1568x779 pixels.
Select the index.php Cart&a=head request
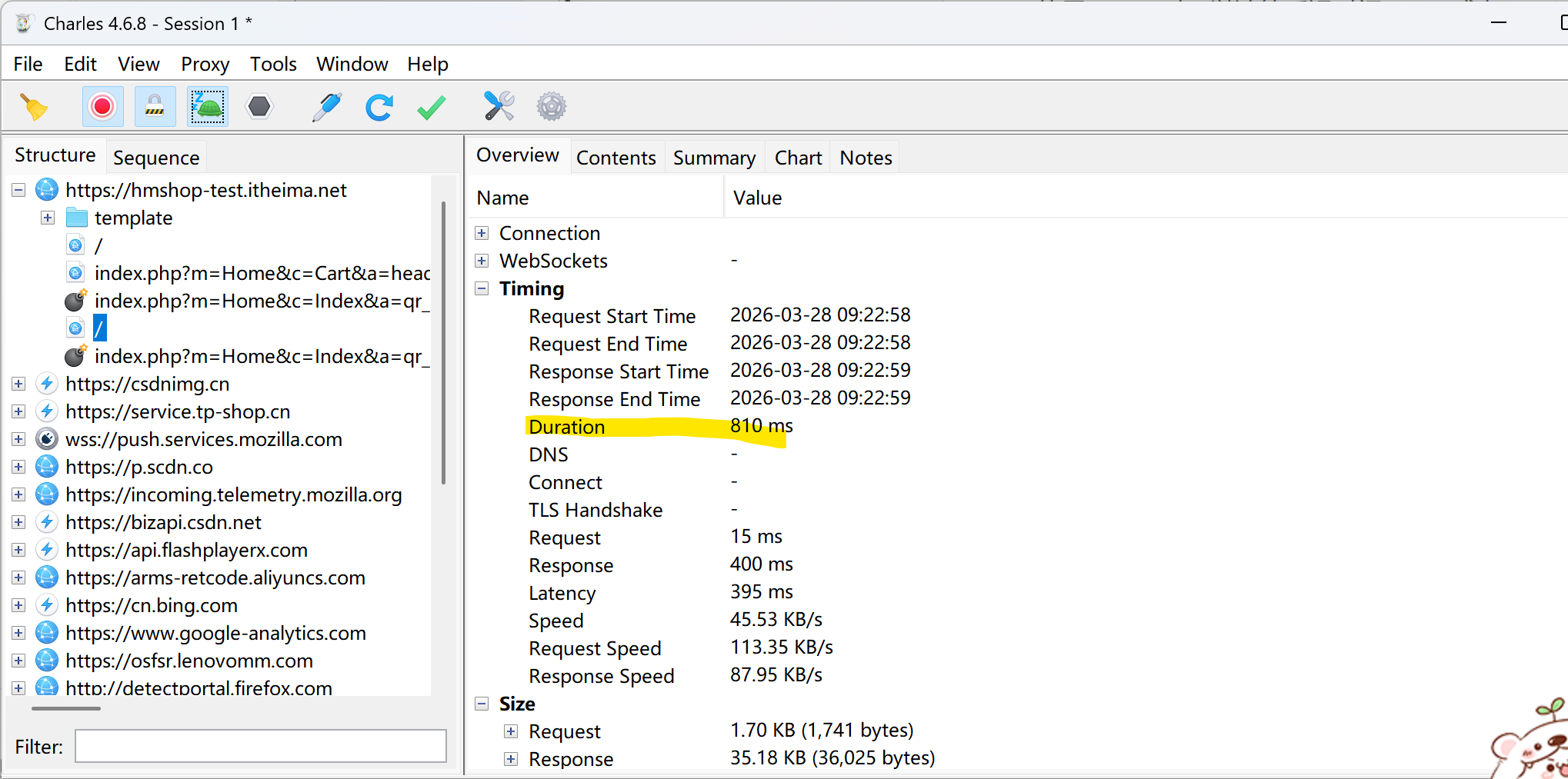coord(262,273)
